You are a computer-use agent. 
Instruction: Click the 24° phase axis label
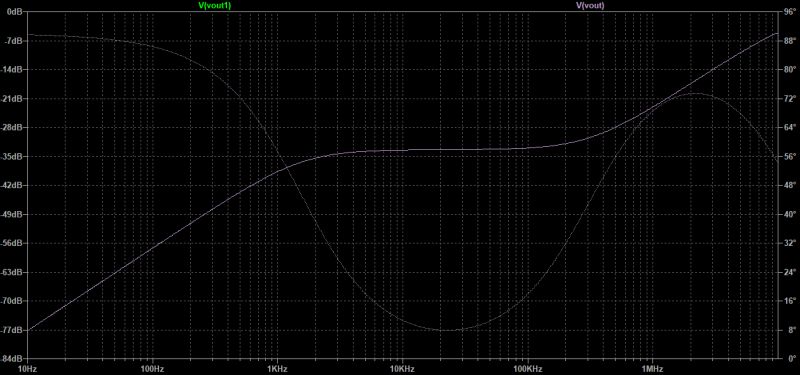[789, 272]
